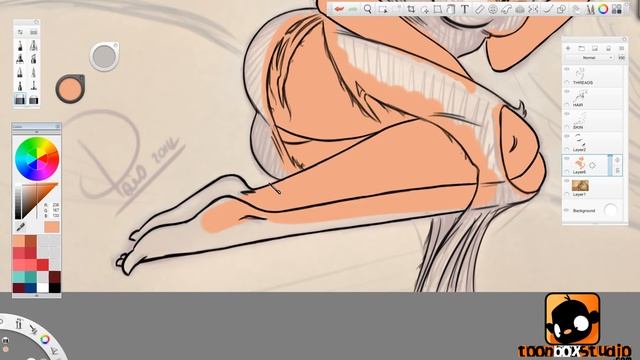The image size is (640, 360).
Task: Click the current color preview swatch
Action: coord(51,227)
